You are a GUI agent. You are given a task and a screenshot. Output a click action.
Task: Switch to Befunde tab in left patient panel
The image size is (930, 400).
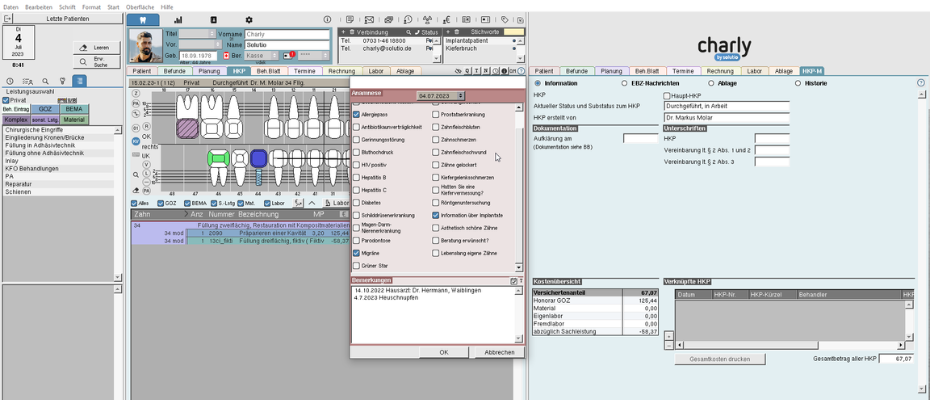(174, 71)
